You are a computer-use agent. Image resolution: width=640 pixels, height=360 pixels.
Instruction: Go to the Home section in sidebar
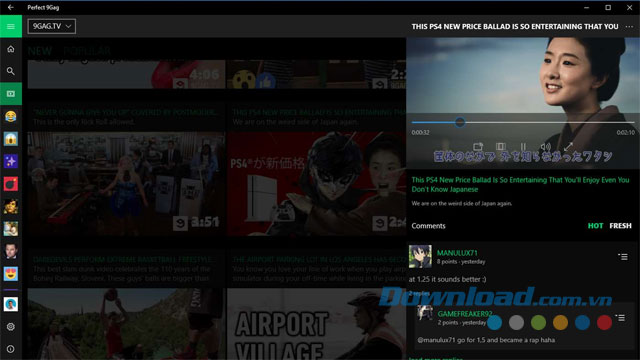[11, 49]
